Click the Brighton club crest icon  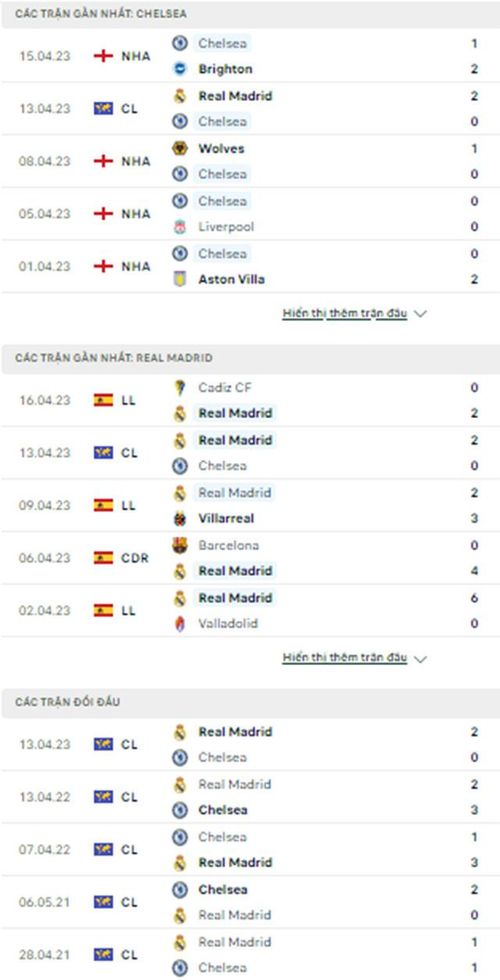[x=180, y=69]
